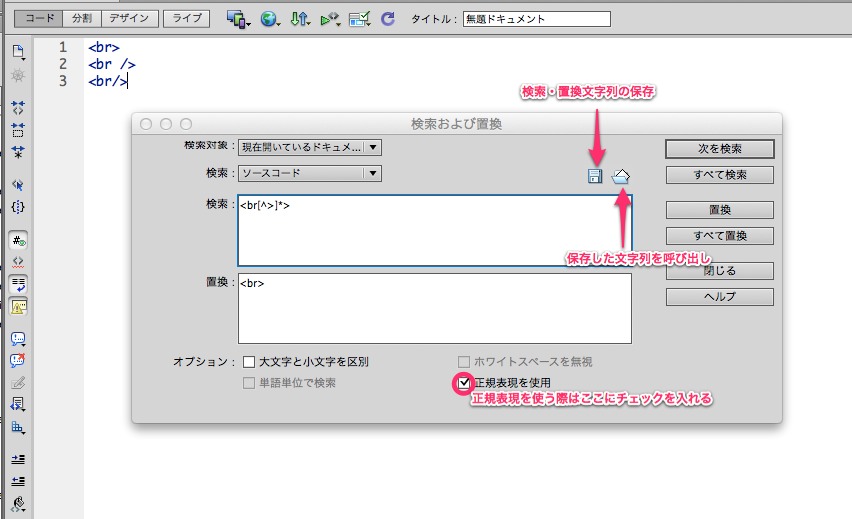Click the globe preview in browser icon
The width and height of the screenshot is (852, 519).
[269, 18]
